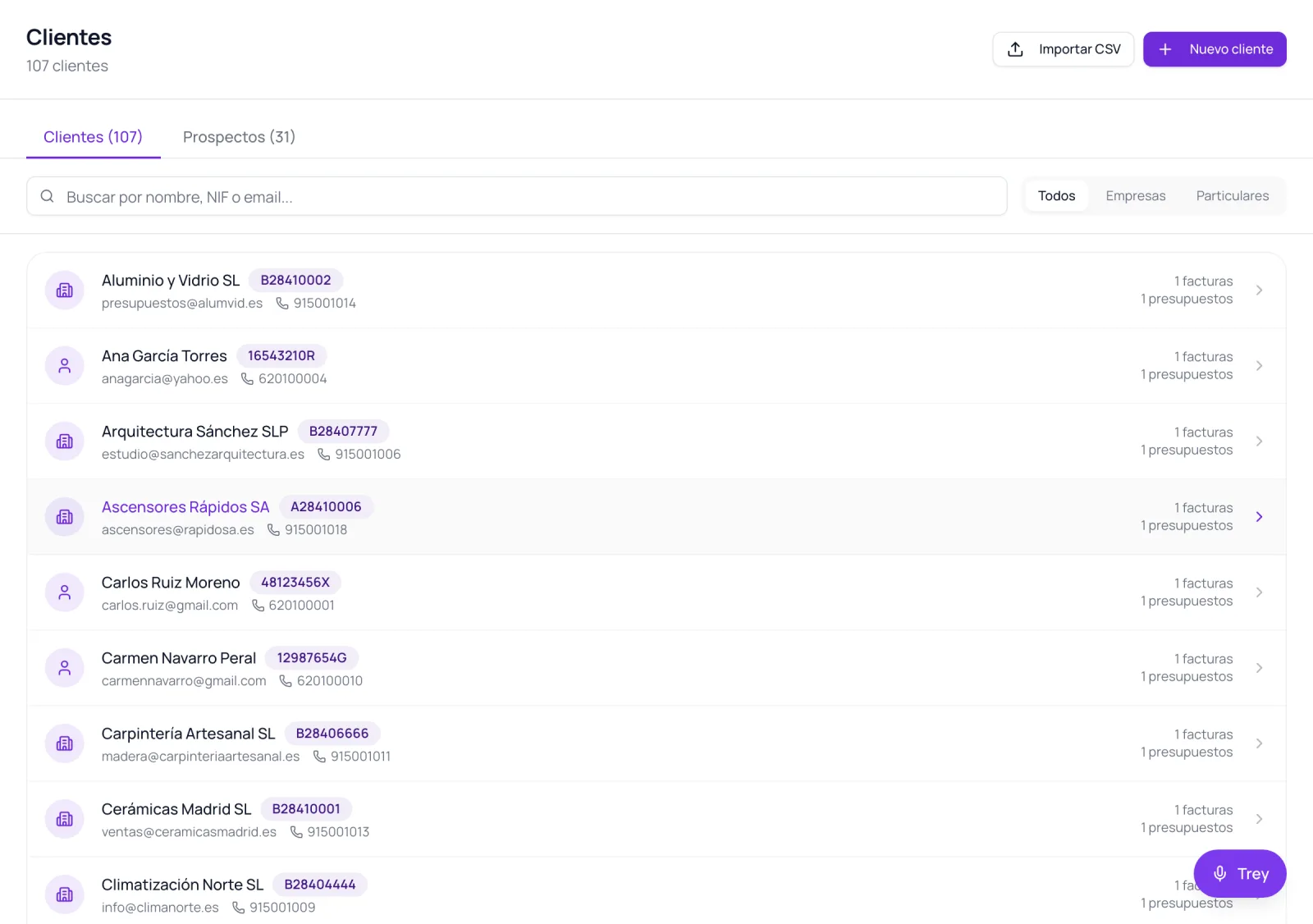Screen dimensions: 1313x924
Task: Click NIF badge B28406666
Action: click(x=332, y=734)
